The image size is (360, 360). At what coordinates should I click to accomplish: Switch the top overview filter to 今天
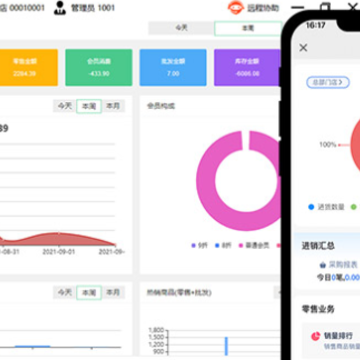pyautogui.click(x=181, y=28)
